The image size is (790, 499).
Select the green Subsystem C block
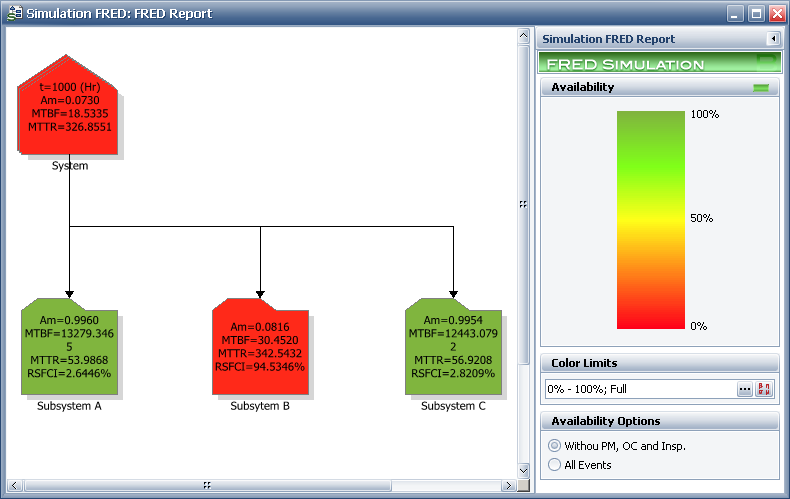(x=452, y=347)
